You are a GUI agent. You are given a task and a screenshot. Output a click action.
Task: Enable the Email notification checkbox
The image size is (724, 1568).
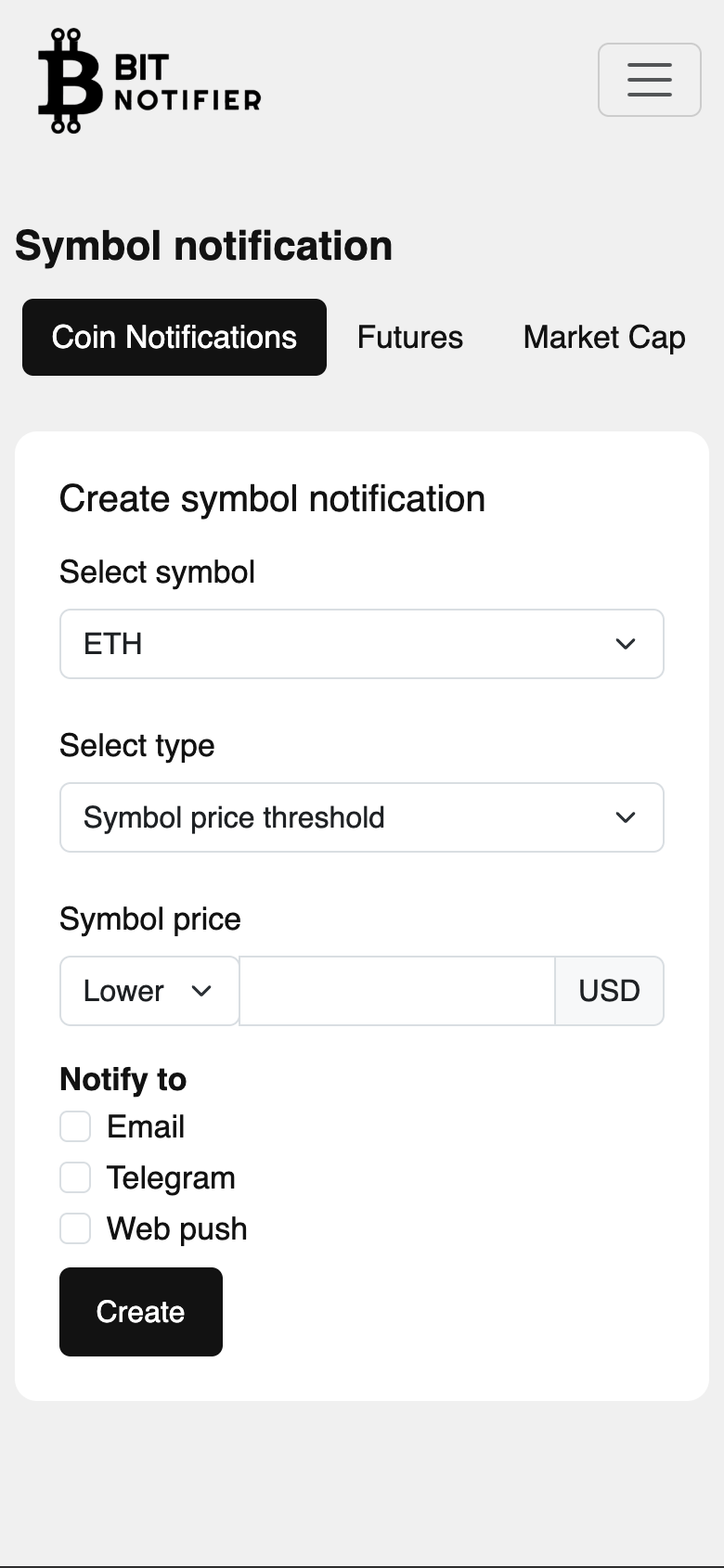tap(75, 1126)
